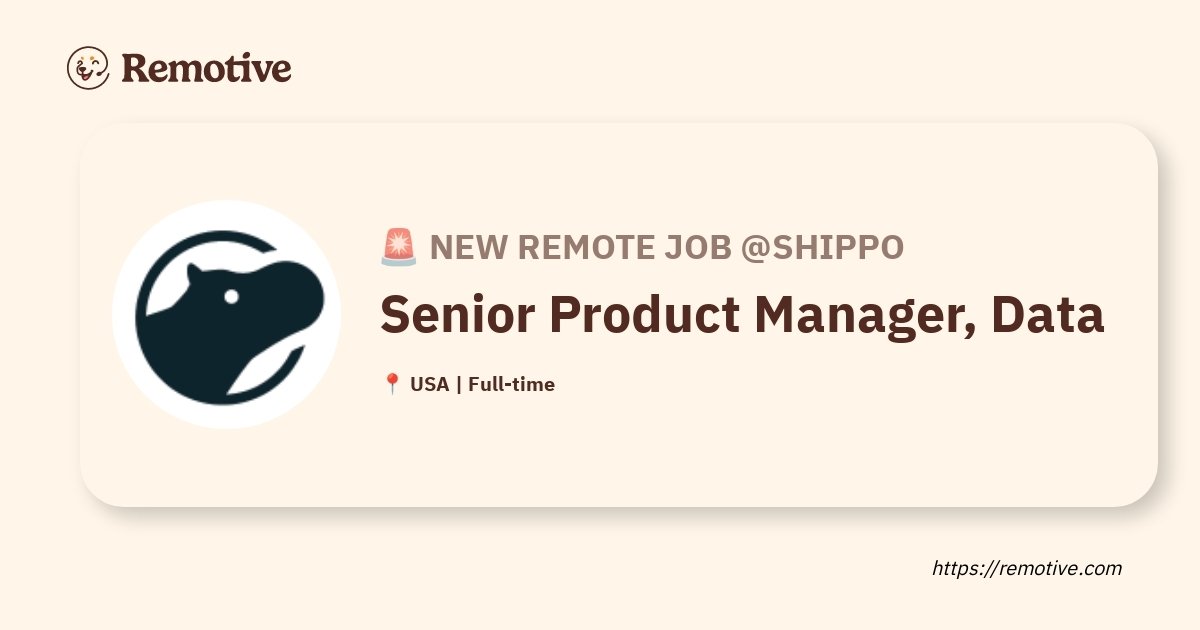Click the hippo's white eye dot
This screenshot has height=630, width=1200.
click(x=231, y=297)
